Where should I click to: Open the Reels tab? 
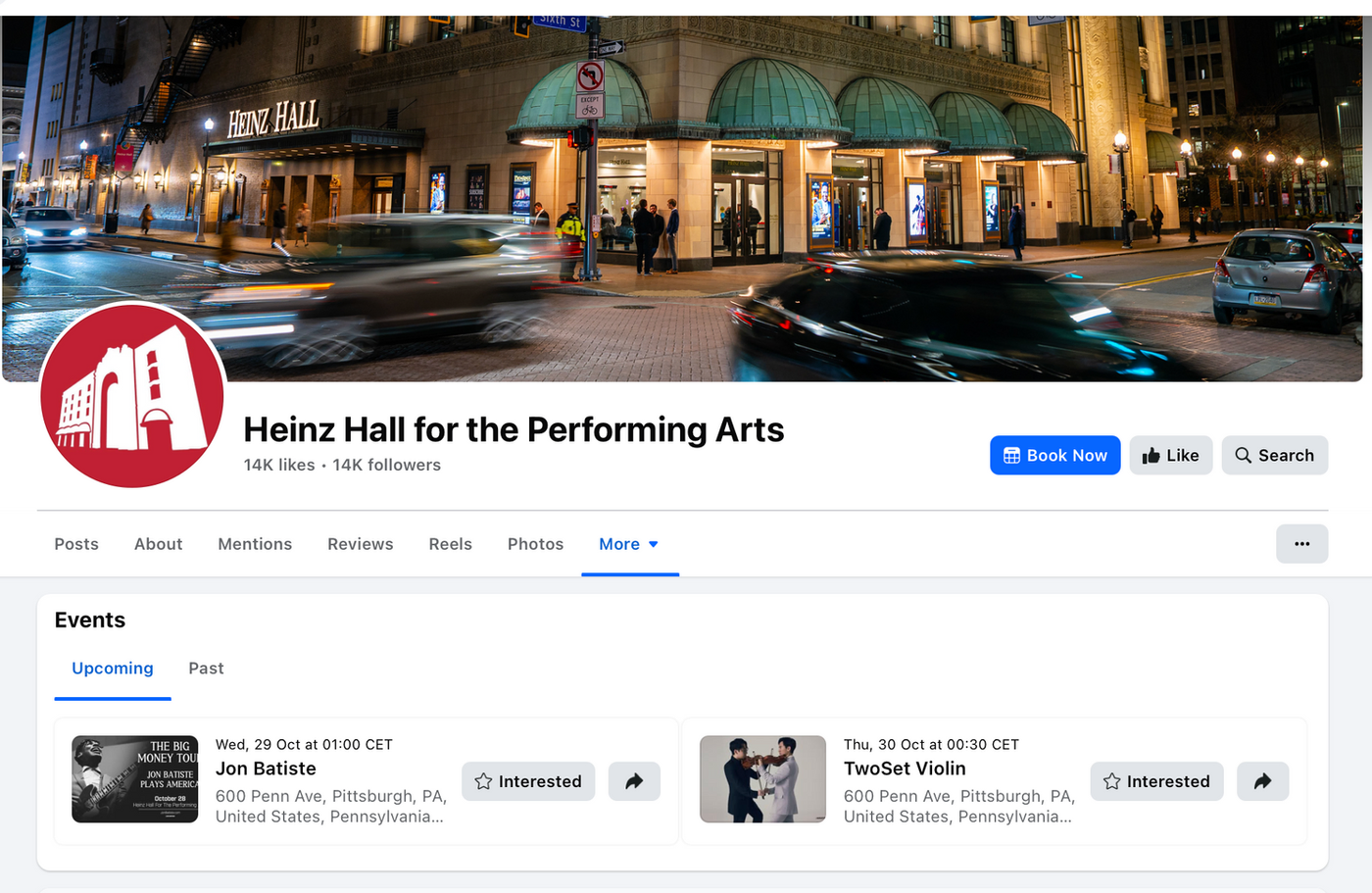[x=450, y=544]
